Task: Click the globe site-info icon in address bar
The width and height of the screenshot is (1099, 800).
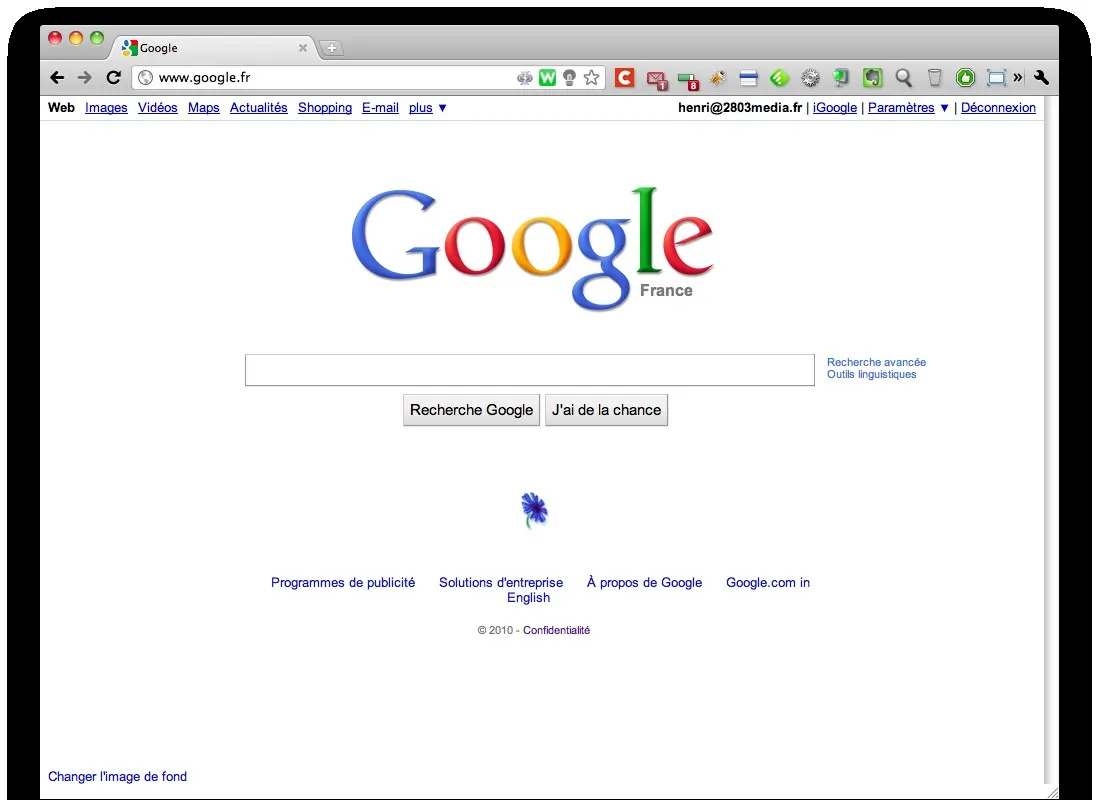Action: [x=145, y=78]
